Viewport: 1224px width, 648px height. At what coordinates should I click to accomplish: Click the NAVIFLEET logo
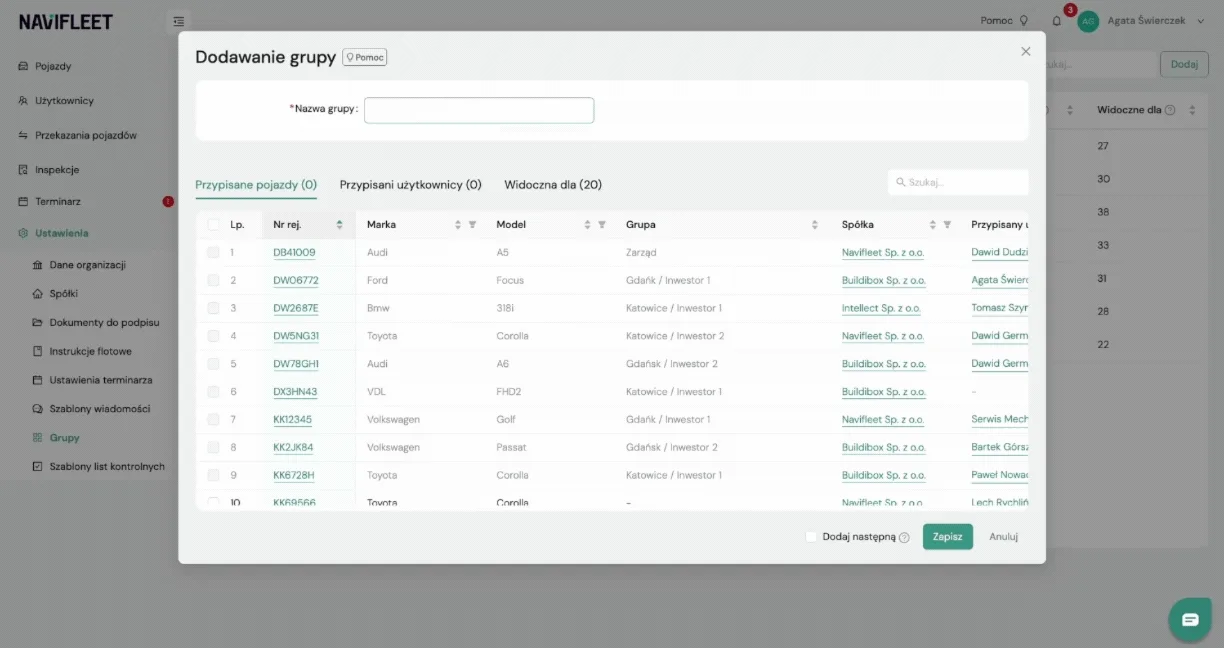point(66,21)
